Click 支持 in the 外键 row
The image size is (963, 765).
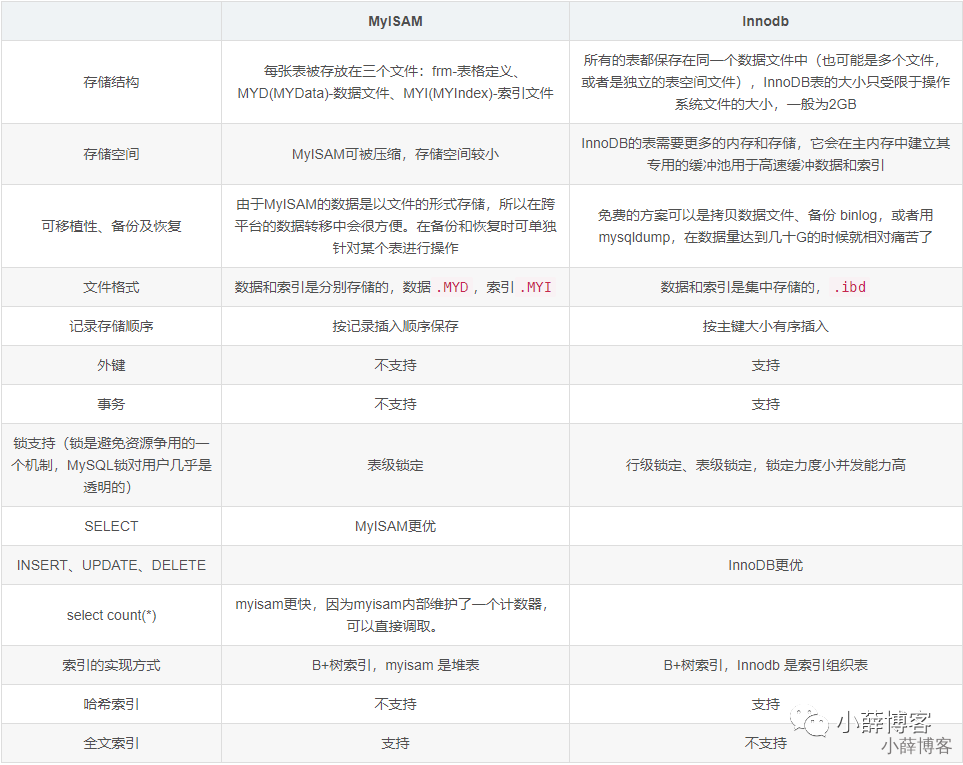[x=765, y=365]
